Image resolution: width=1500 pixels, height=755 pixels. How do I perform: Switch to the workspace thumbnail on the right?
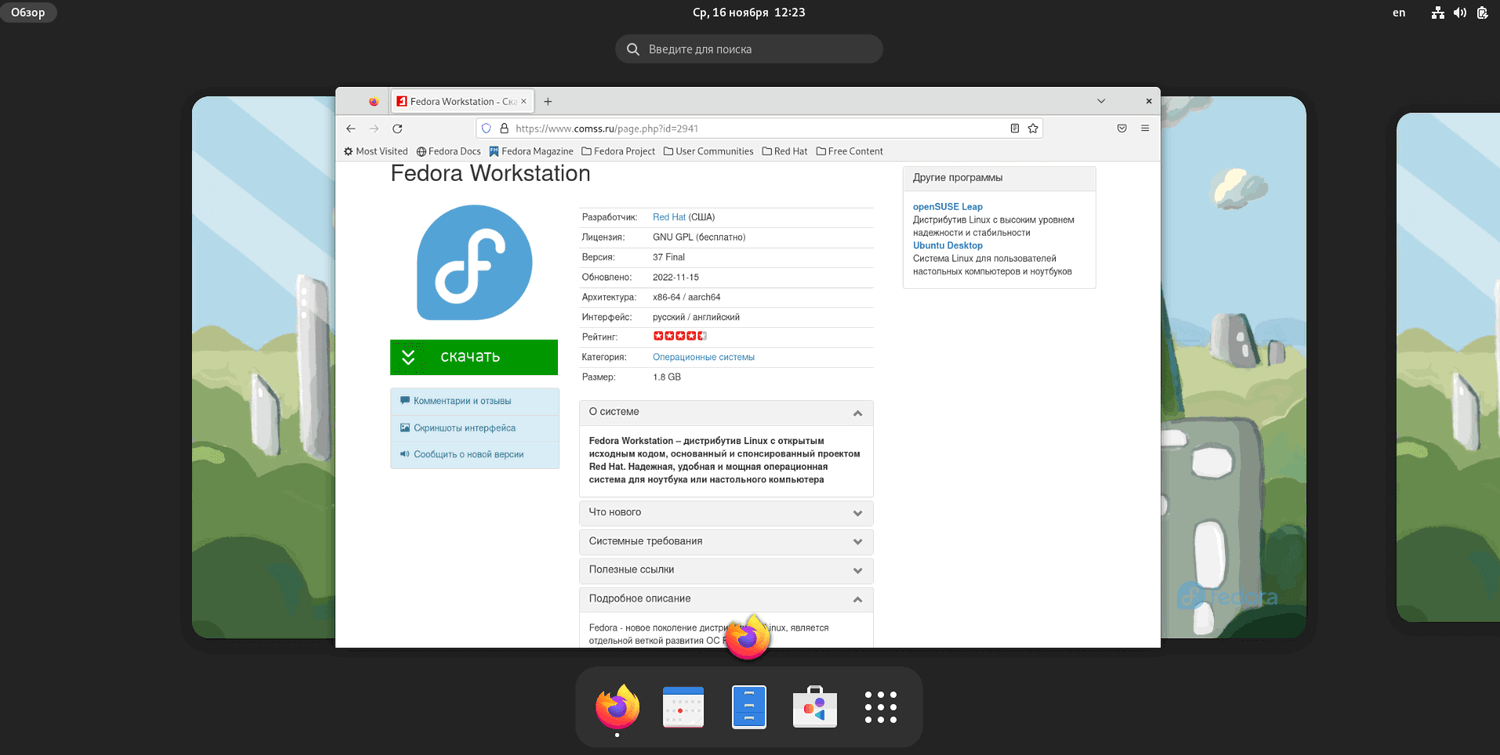[x=1447, y=366]
